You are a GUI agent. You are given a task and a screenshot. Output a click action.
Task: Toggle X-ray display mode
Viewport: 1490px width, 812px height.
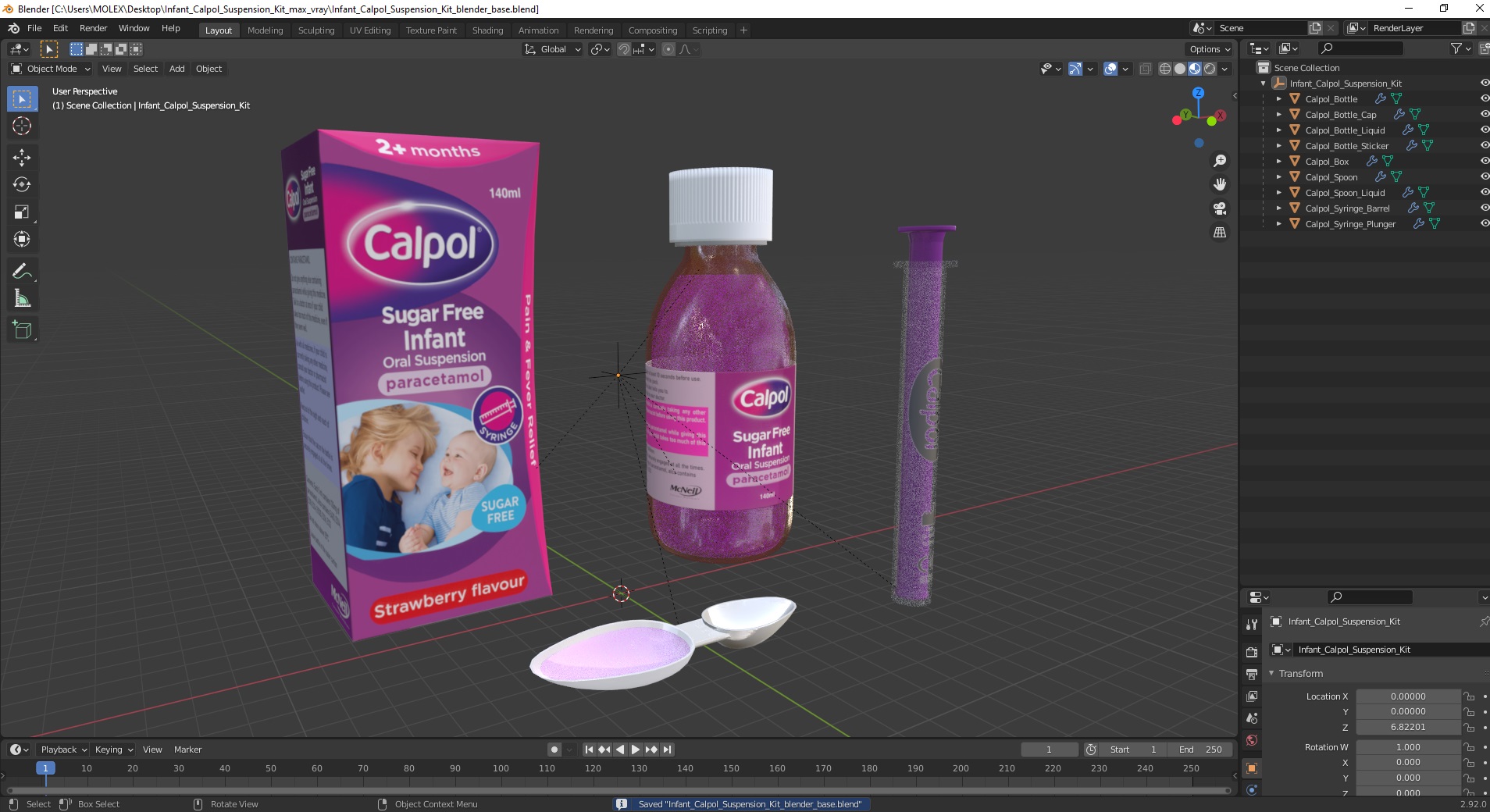pyautogui.click(x=1146, y=69)
